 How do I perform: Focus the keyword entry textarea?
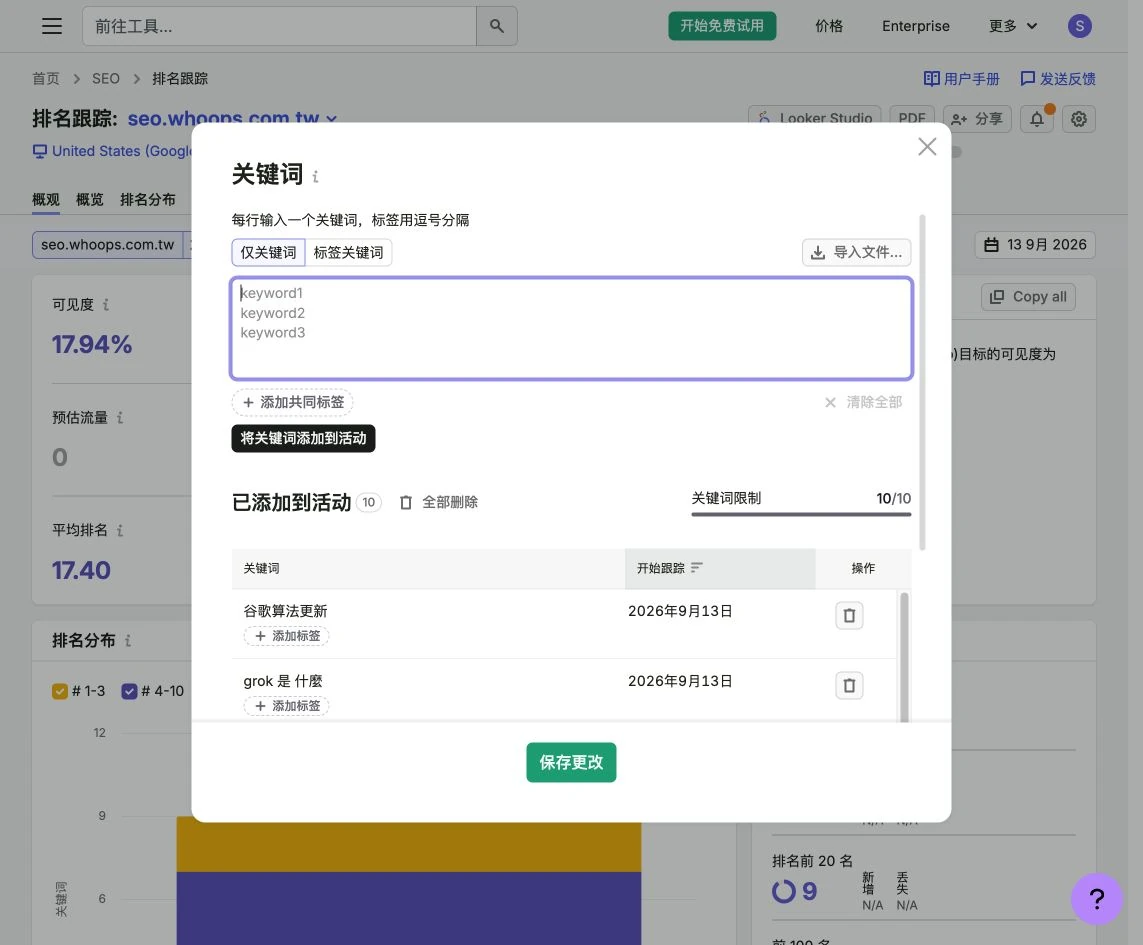[x=572, y=329]
